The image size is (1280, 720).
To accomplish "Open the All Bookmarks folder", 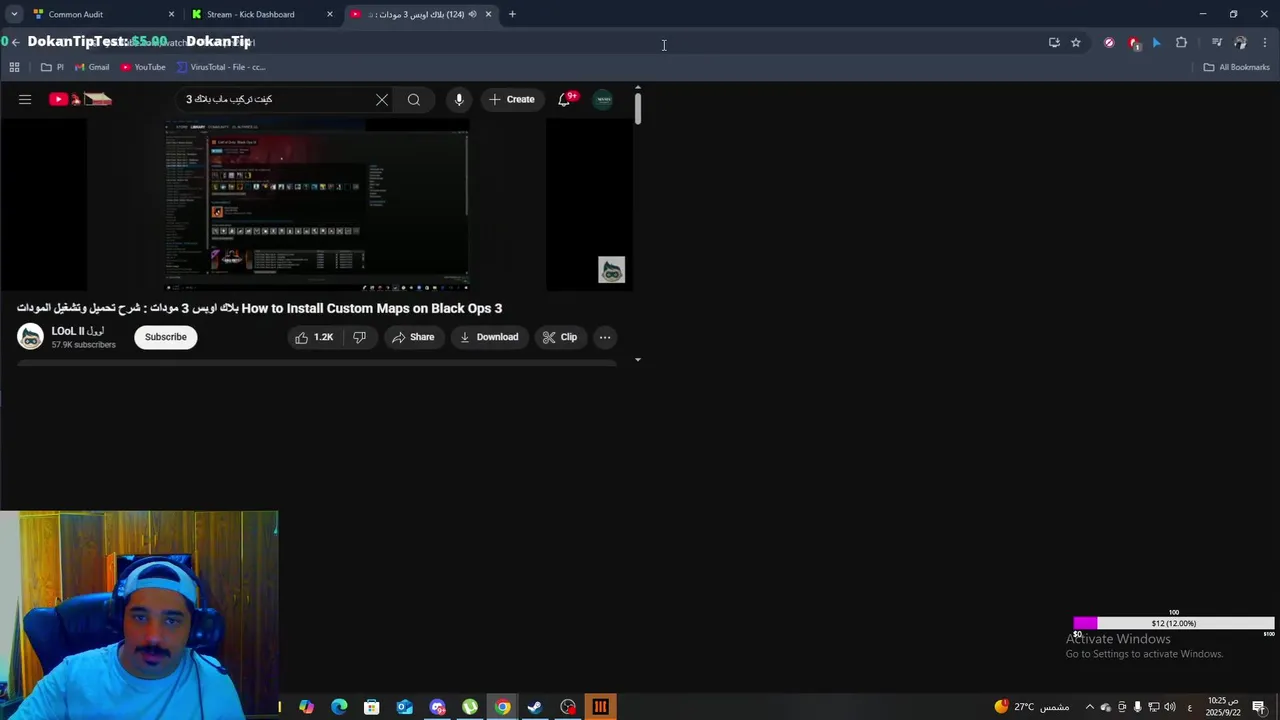I will (1236, 67).
